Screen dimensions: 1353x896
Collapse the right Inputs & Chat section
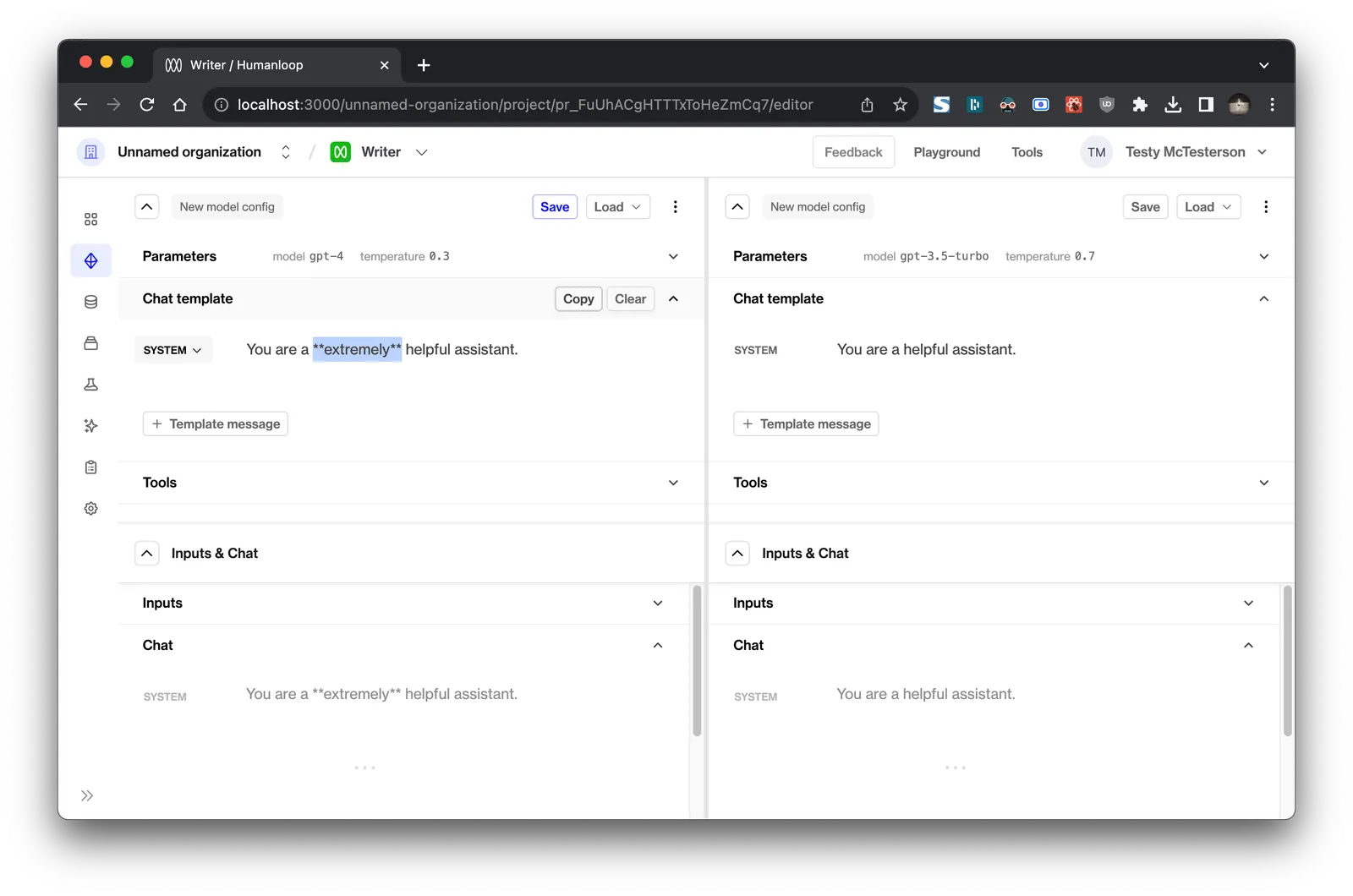point(737,554)
